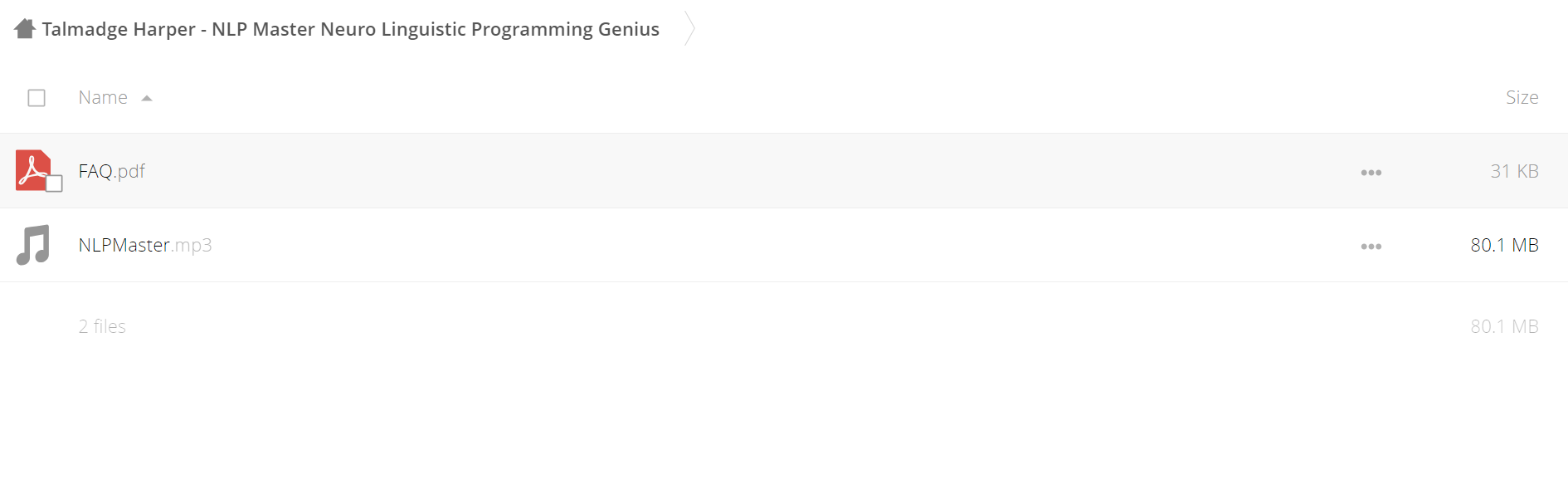Open more actions menu for NLPMaster.mp3
The height and width of the screenshot is (479, 1568).
[1371, 247]
